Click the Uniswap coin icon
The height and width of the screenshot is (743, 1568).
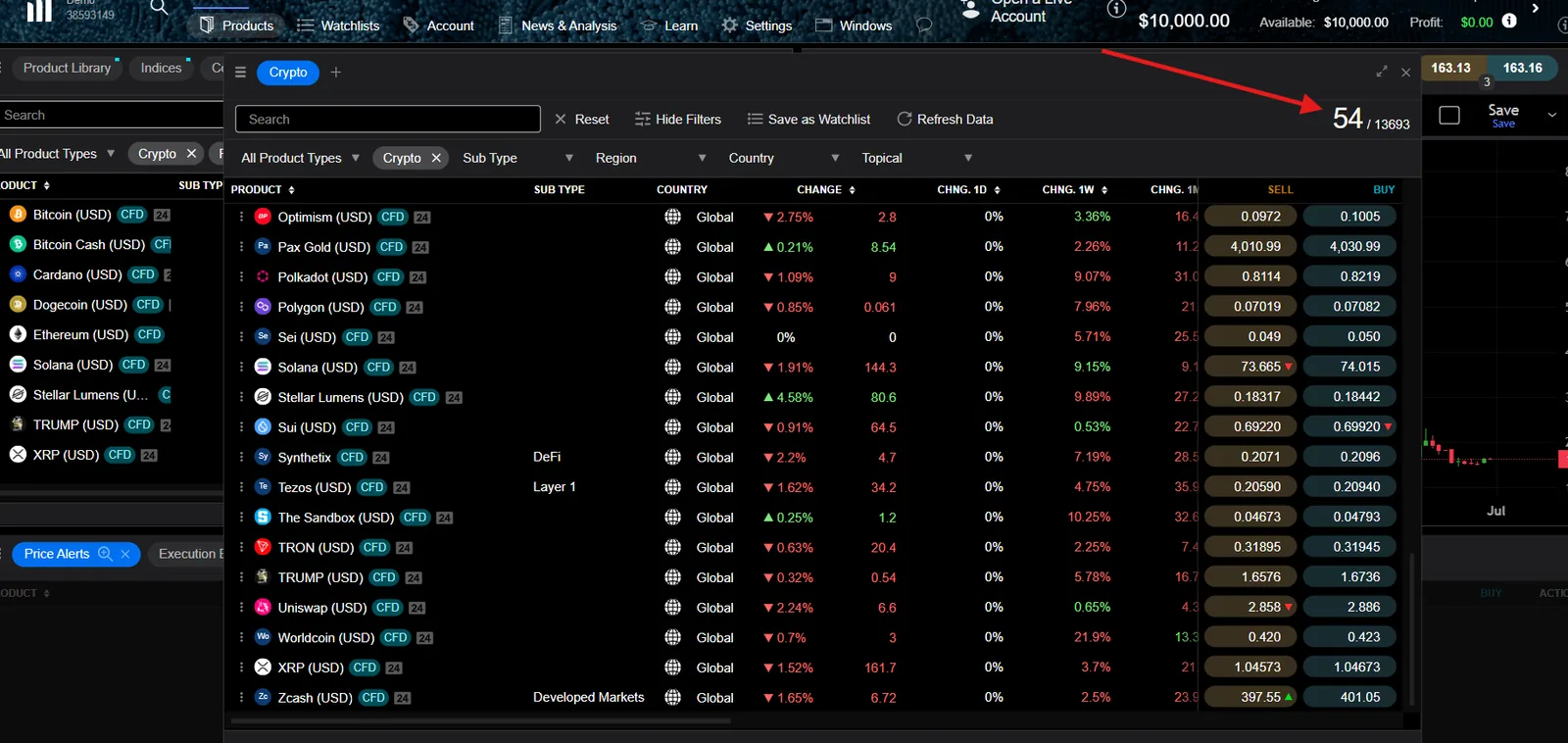tap(263, 607)
